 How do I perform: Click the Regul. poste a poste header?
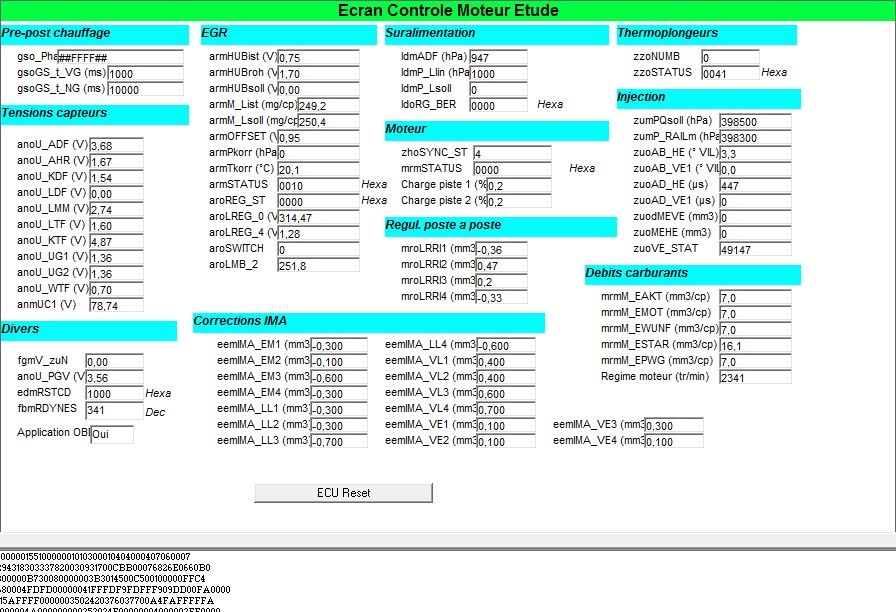pos(501,226)
